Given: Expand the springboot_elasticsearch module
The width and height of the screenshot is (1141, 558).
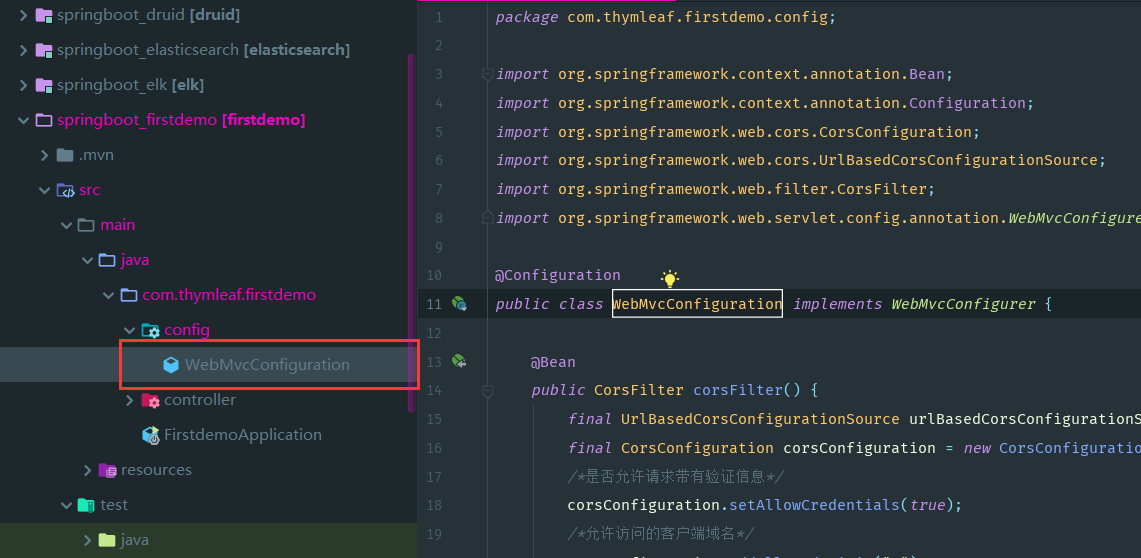Looking at the screenshot, I should click(23, 50).
